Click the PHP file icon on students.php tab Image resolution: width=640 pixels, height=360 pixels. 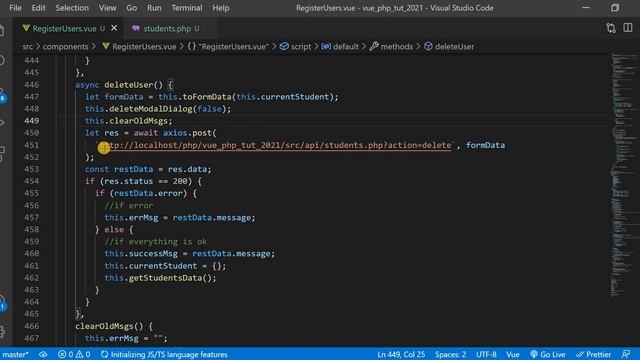[136, 28]
